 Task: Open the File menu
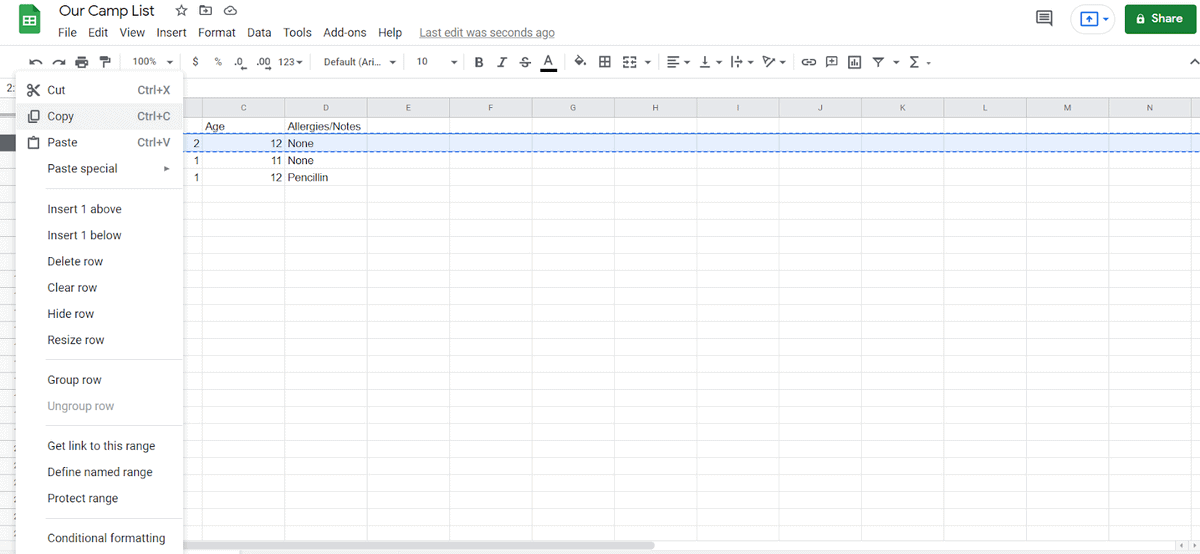67,33
